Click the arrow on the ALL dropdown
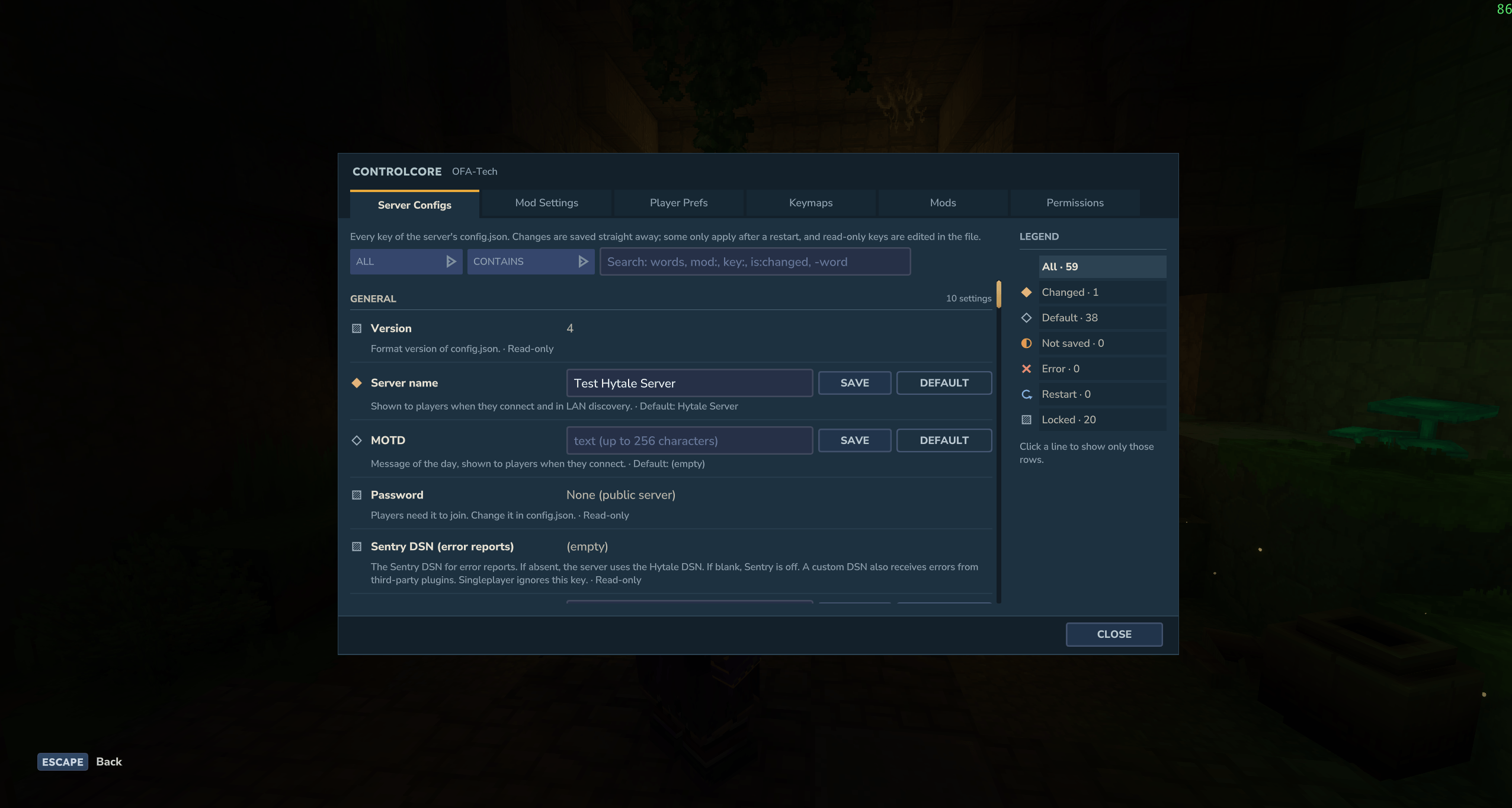 point(451,261)
